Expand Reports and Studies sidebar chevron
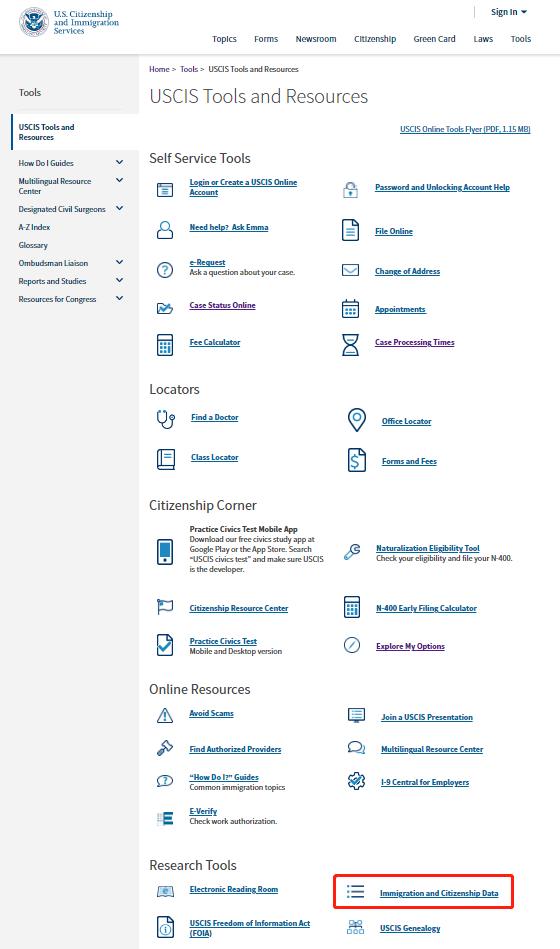 (x=119, y=280)
